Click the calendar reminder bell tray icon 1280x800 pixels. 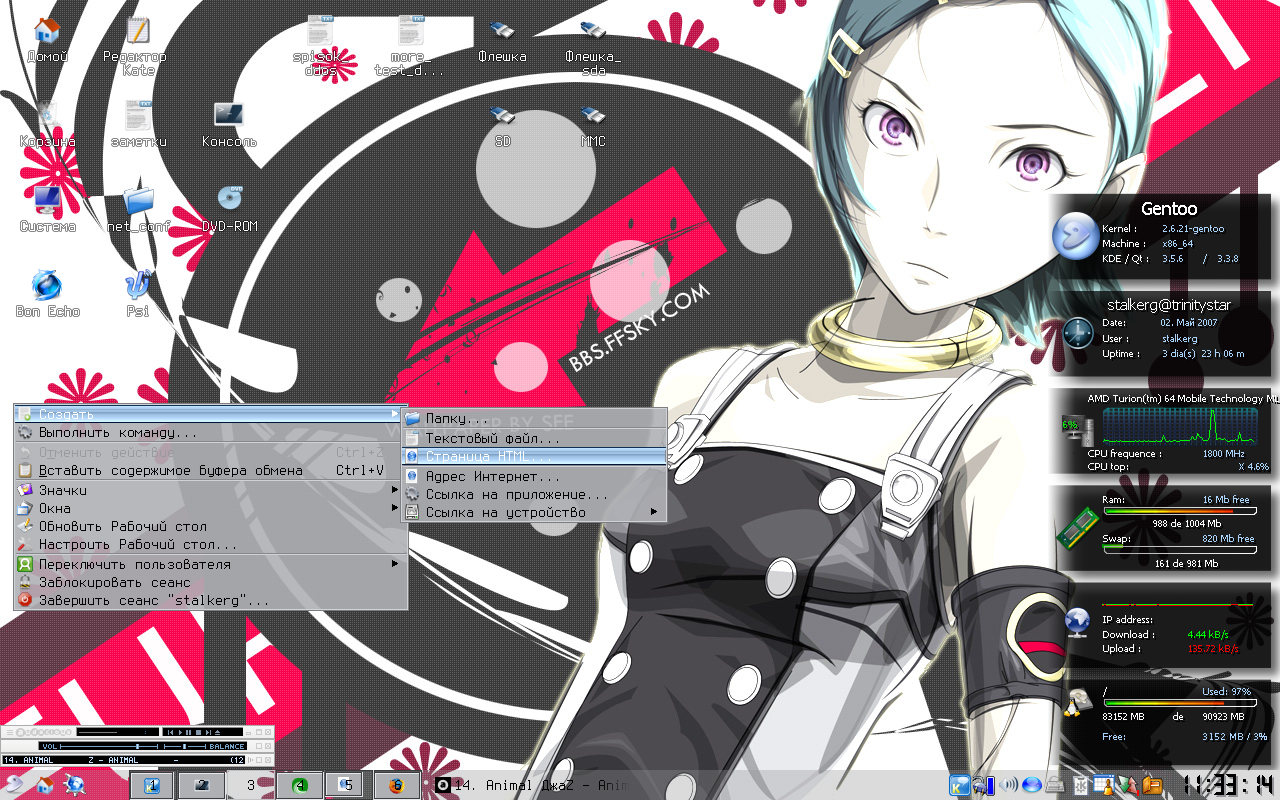click(1105, 785)
